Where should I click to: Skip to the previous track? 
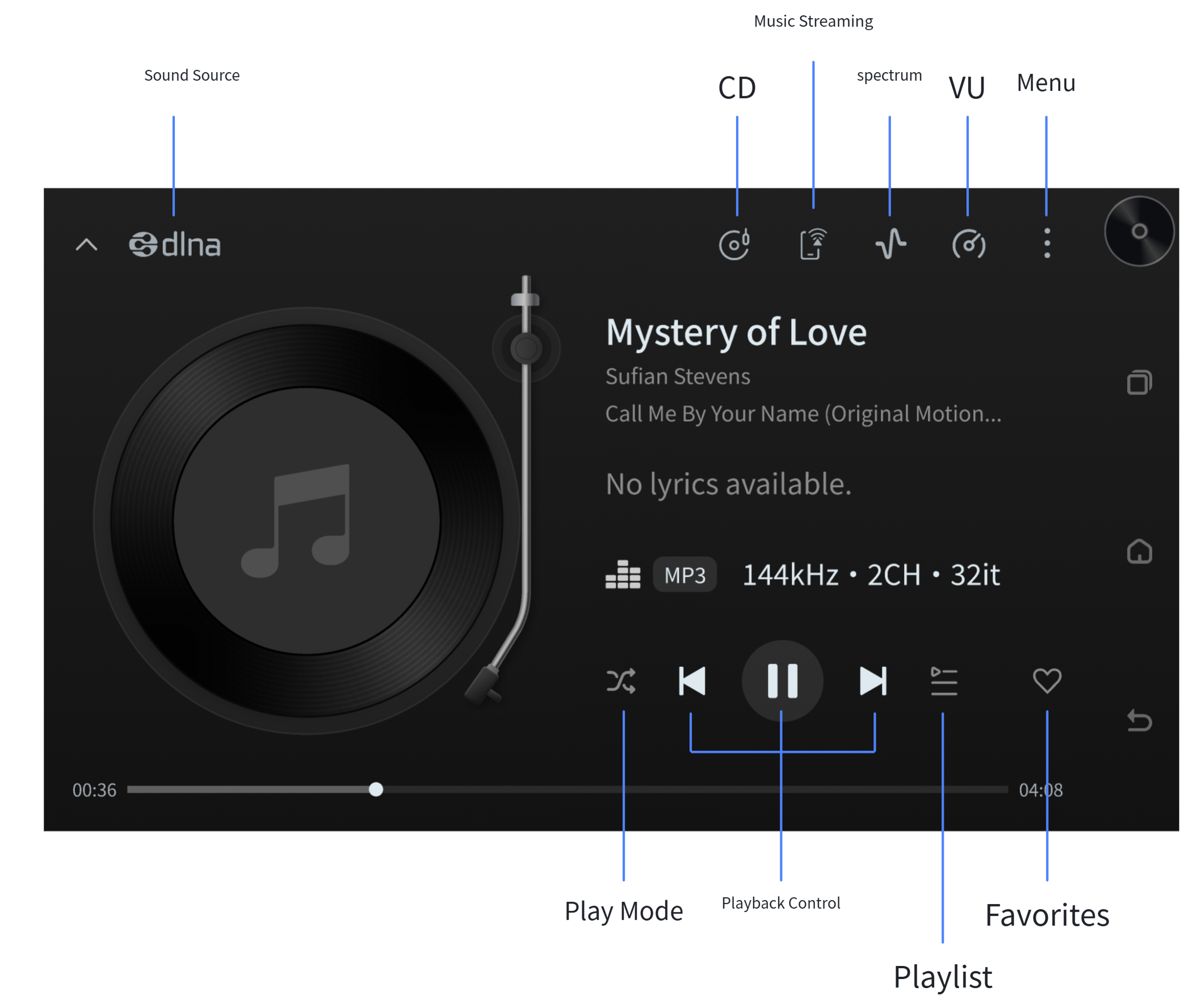coord(692,681)
